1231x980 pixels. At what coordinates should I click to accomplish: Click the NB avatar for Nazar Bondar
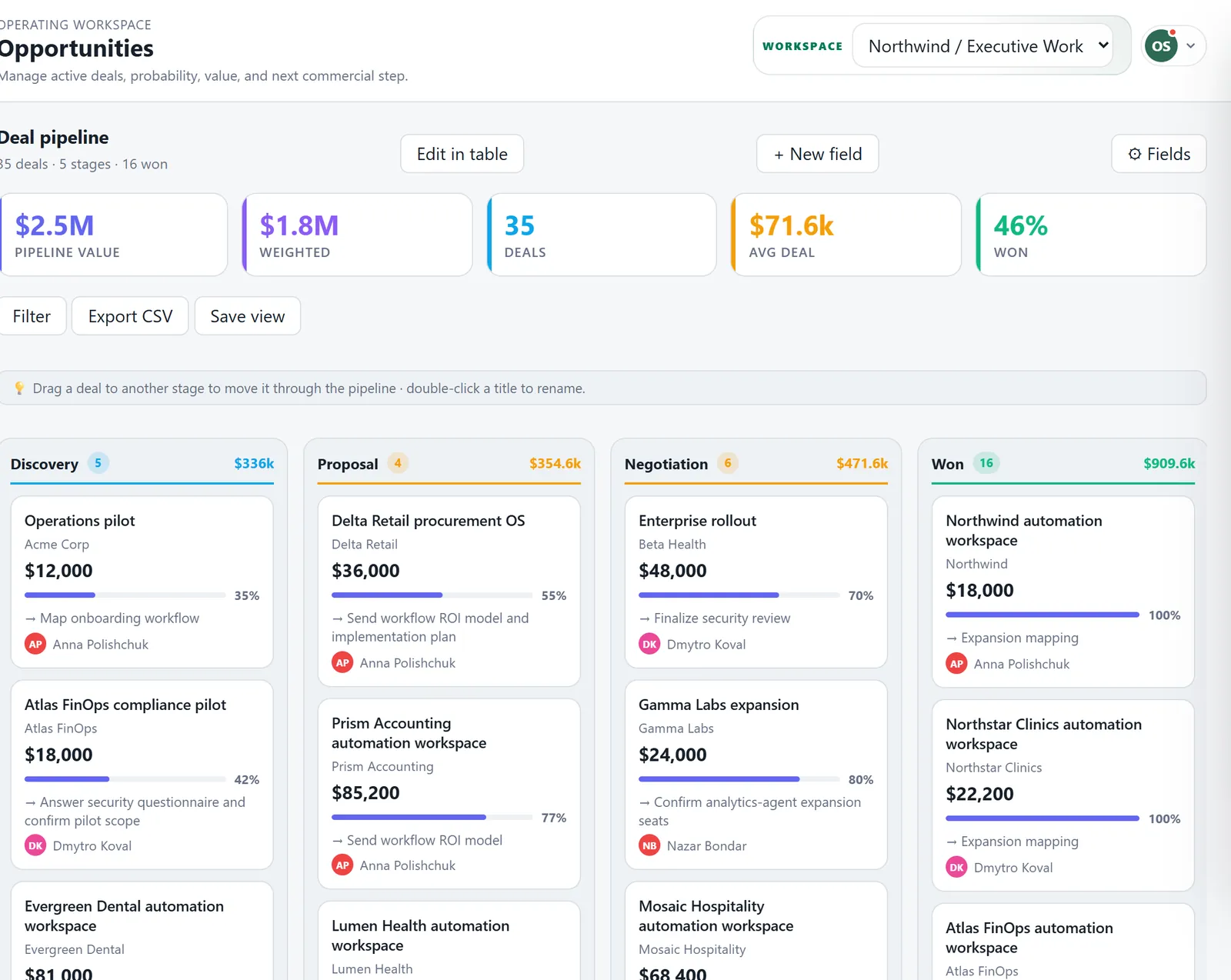pos(649,845)
